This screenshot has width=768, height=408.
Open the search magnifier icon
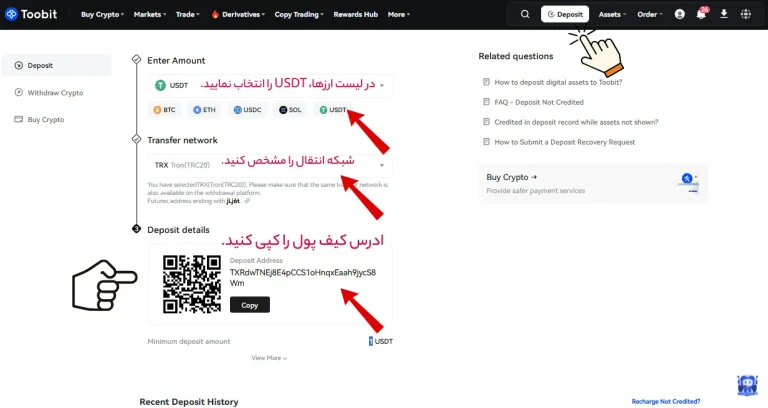(x=525, y=14)
